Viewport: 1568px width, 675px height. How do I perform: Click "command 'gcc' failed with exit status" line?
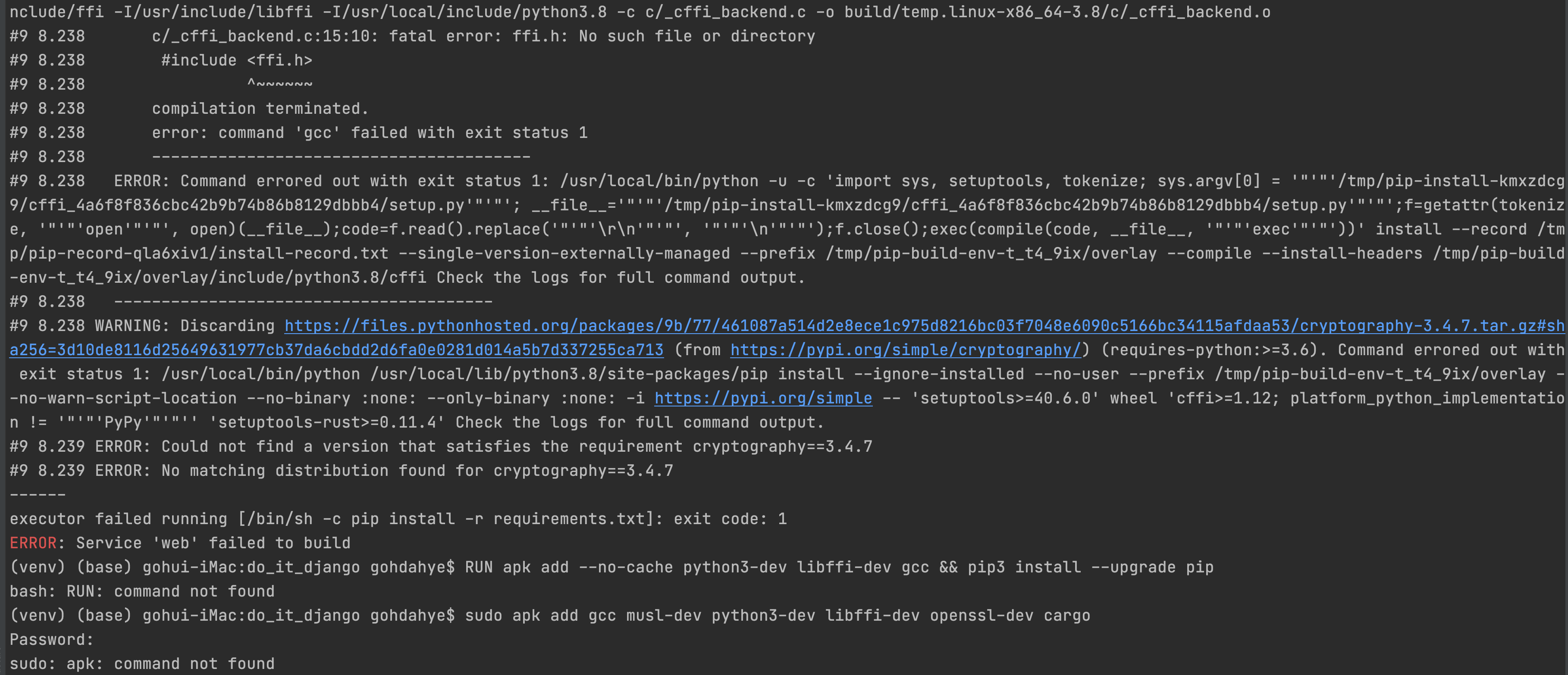370,133
